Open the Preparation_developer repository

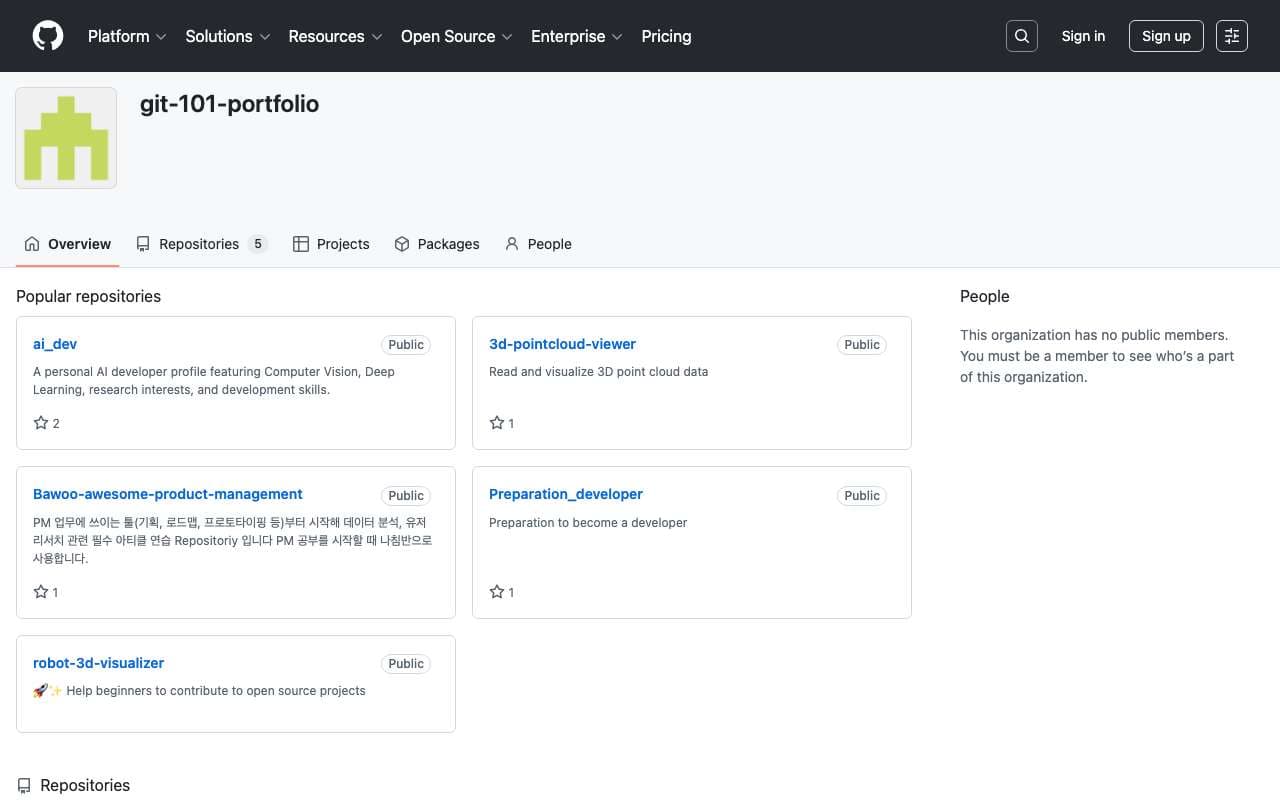pos(566,494)
